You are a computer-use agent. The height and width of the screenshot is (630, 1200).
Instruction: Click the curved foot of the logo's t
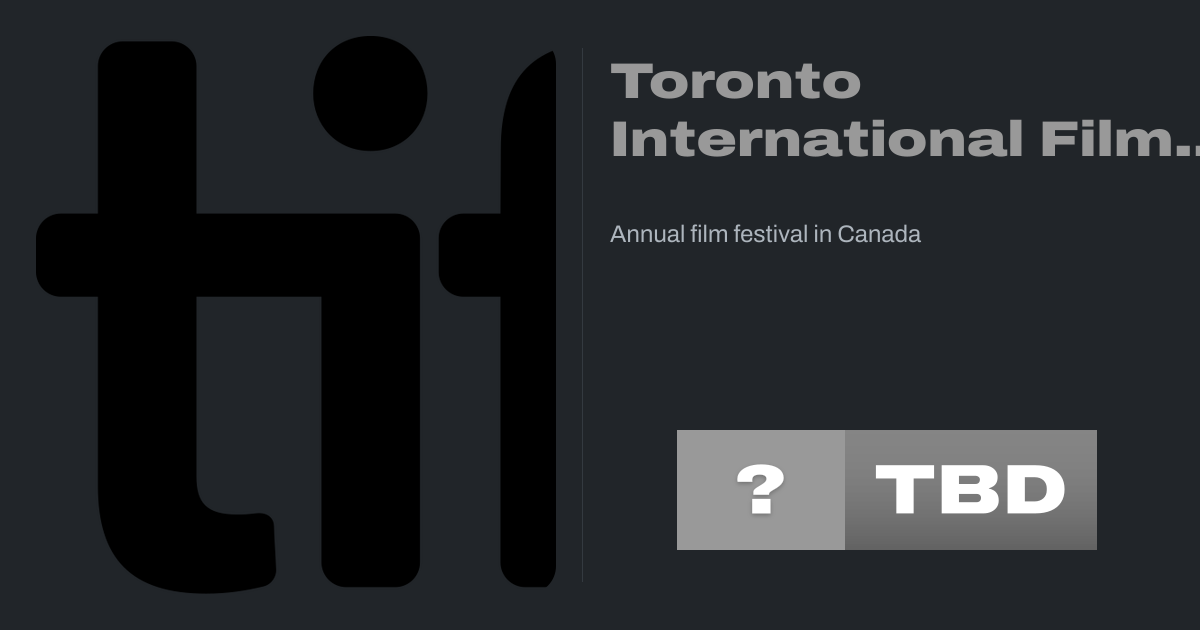tap(235, 550)
